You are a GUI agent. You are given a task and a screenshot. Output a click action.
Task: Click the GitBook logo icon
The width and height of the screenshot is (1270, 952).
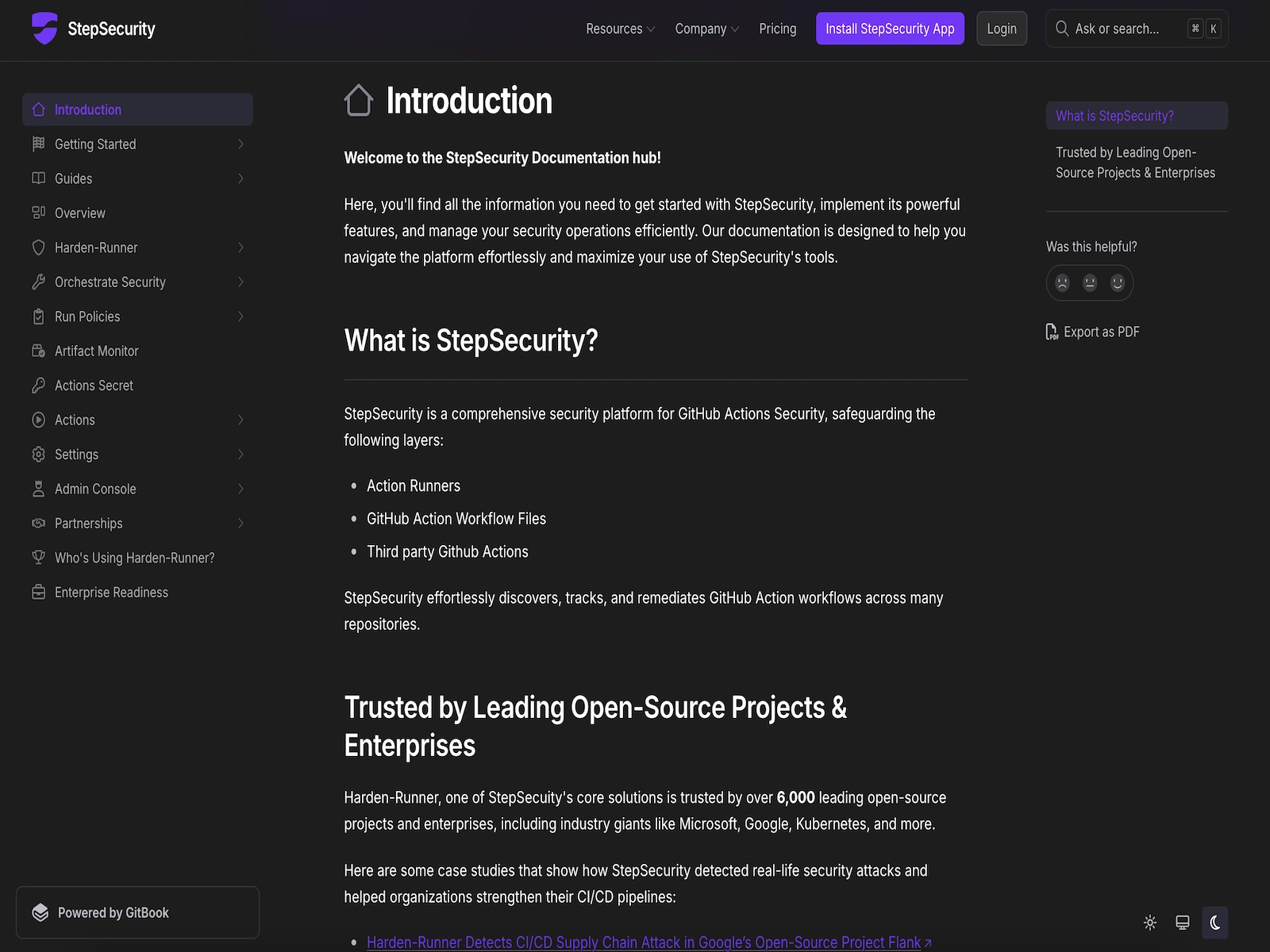(40, 913)
